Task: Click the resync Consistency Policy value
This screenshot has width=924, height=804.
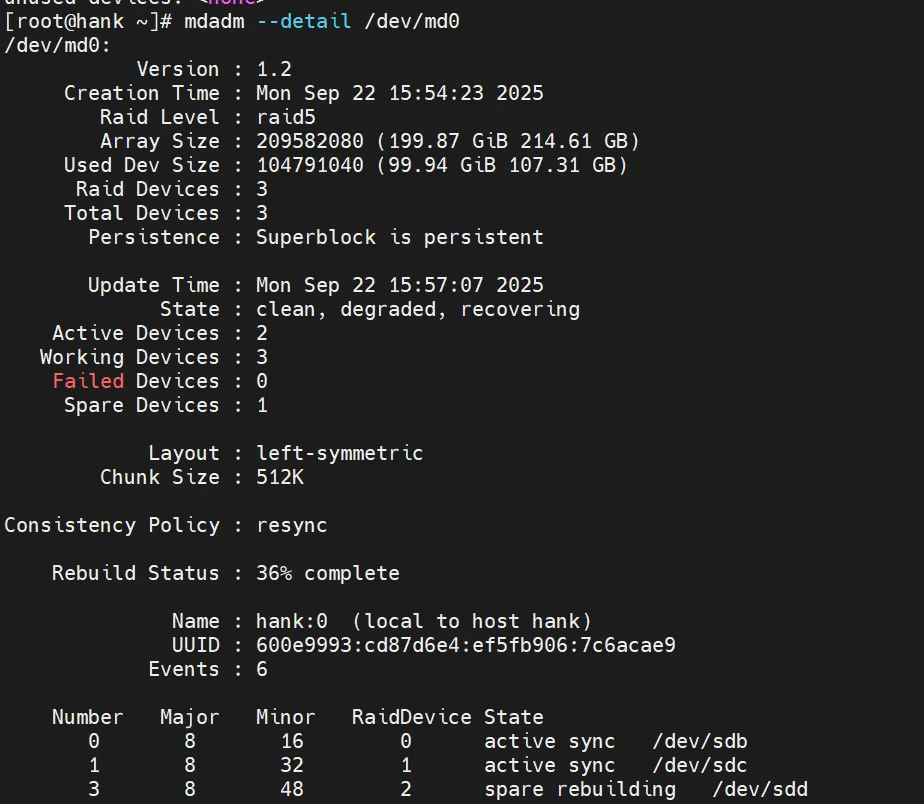Action: 292,525
